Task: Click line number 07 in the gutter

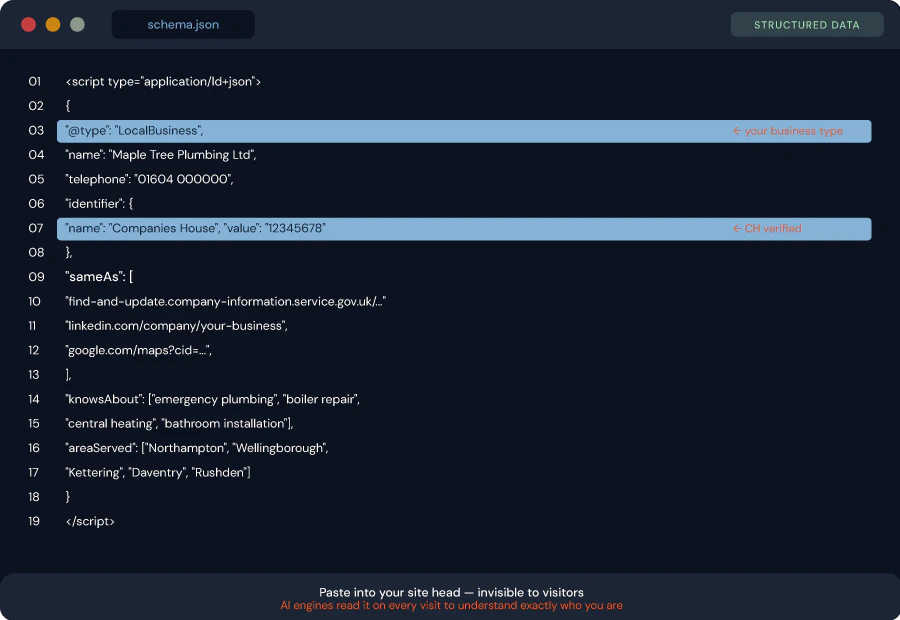Action: pyautogui.click(x=36, y=228)
